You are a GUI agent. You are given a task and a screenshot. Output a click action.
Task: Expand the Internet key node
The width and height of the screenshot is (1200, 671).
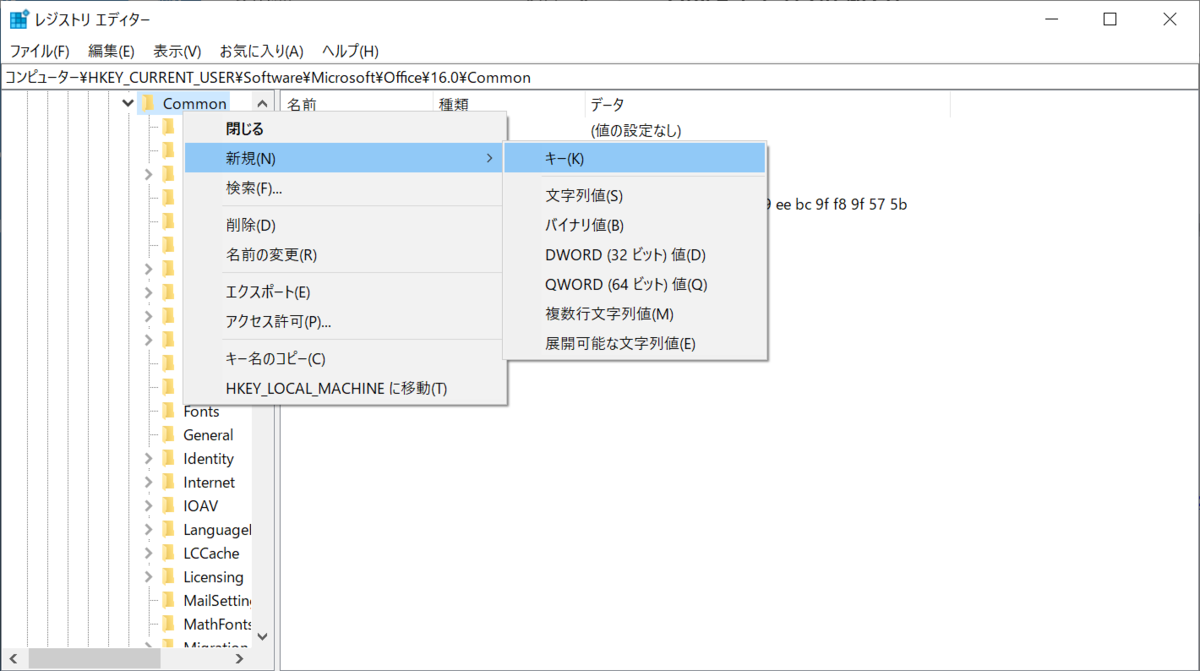148,482
